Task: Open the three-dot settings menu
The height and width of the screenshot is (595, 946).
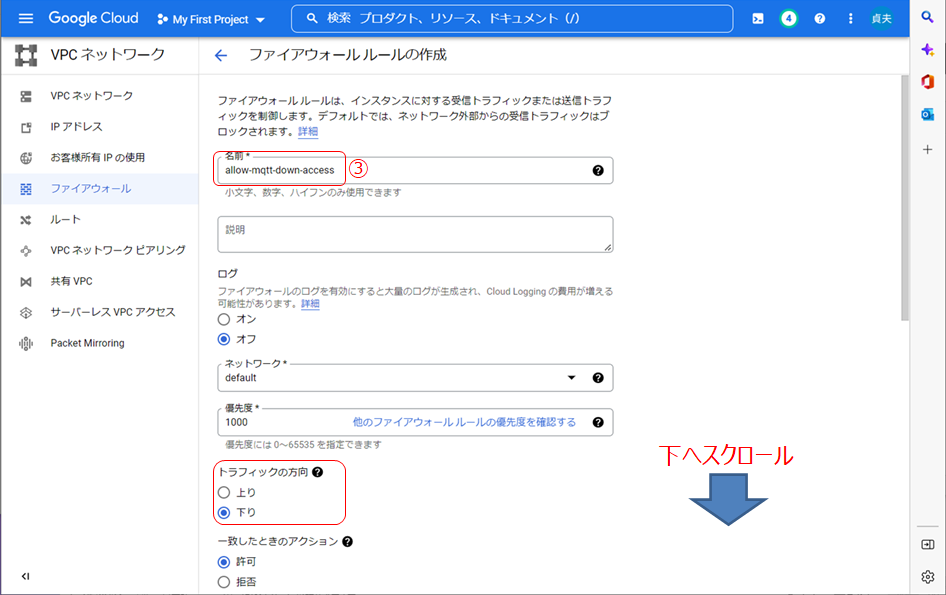Action: (850, 19)
